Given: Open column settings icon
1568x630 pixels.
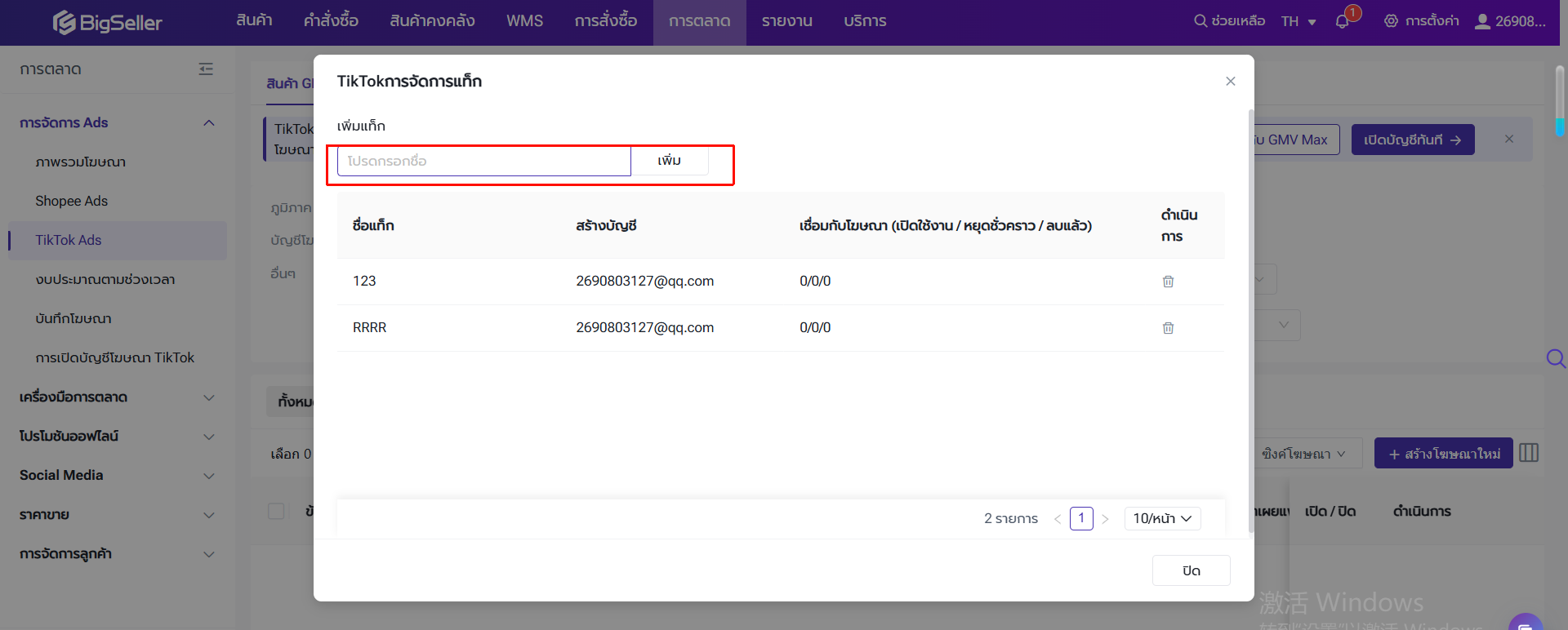Looking at the screenshot, I should (x=1529, y=453).
